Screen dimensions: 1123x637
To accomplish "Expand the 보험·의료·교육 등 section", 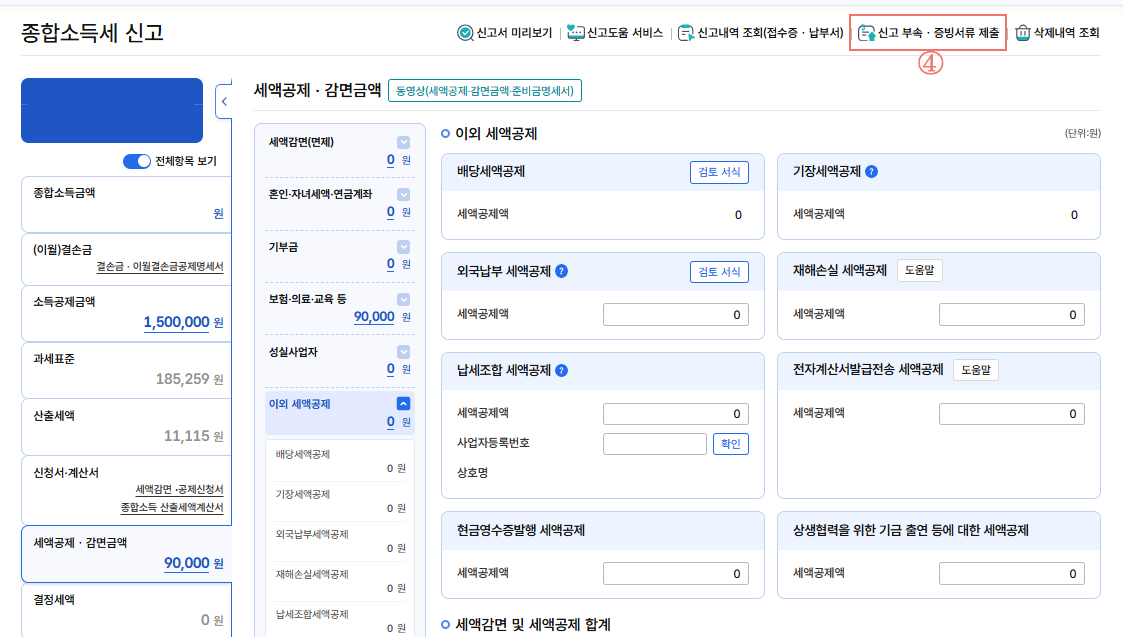I will (x=403, y=300).
